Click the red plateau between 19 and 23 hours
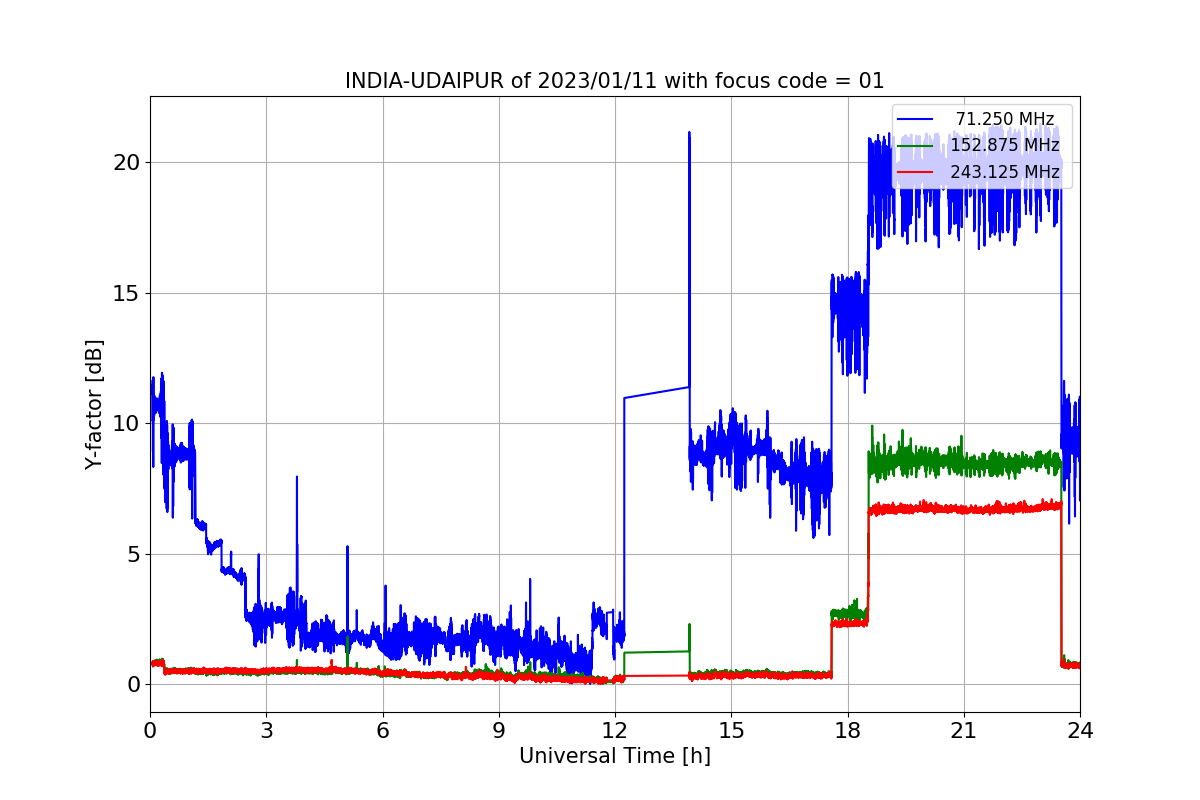1200x800 pixels. (965, 508)
